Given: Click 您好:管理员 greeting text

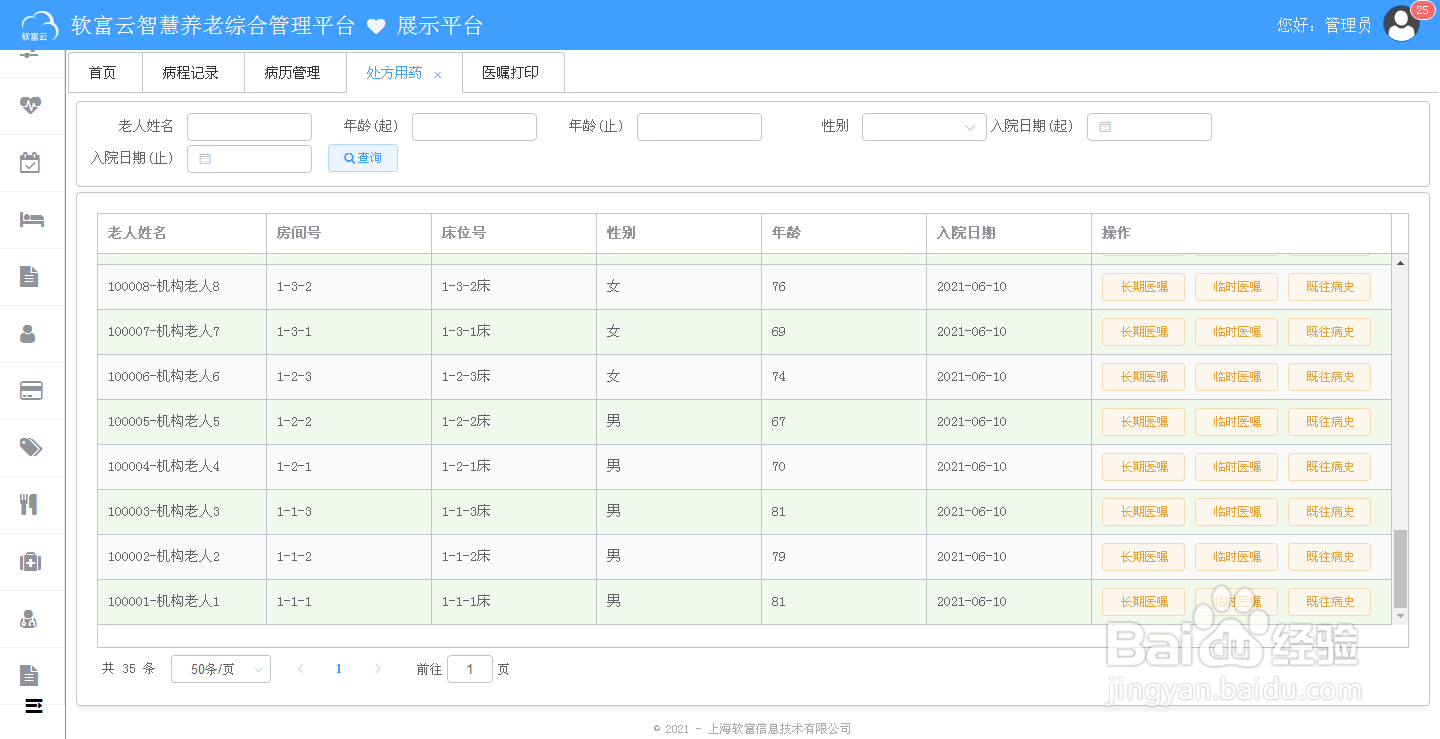Looking at the screenshot, I should tap(1324, 25).
